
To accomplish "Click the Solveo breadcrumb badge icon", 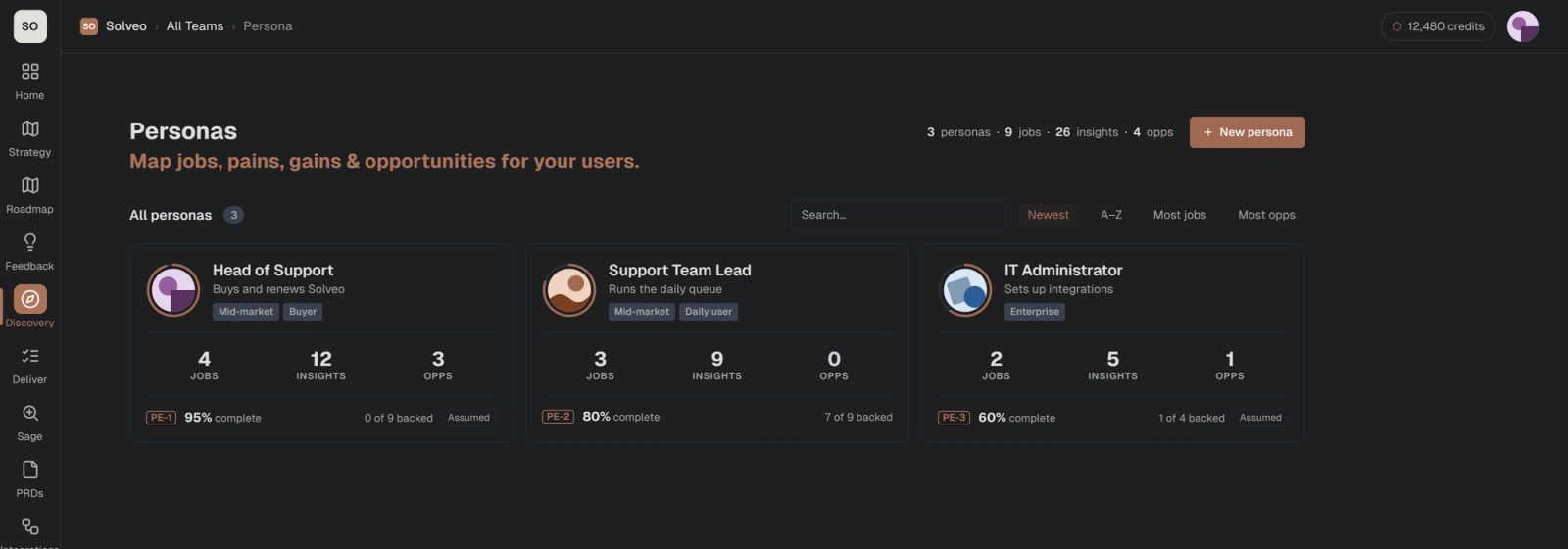I will pyautogui.click(x=89, y=26).
